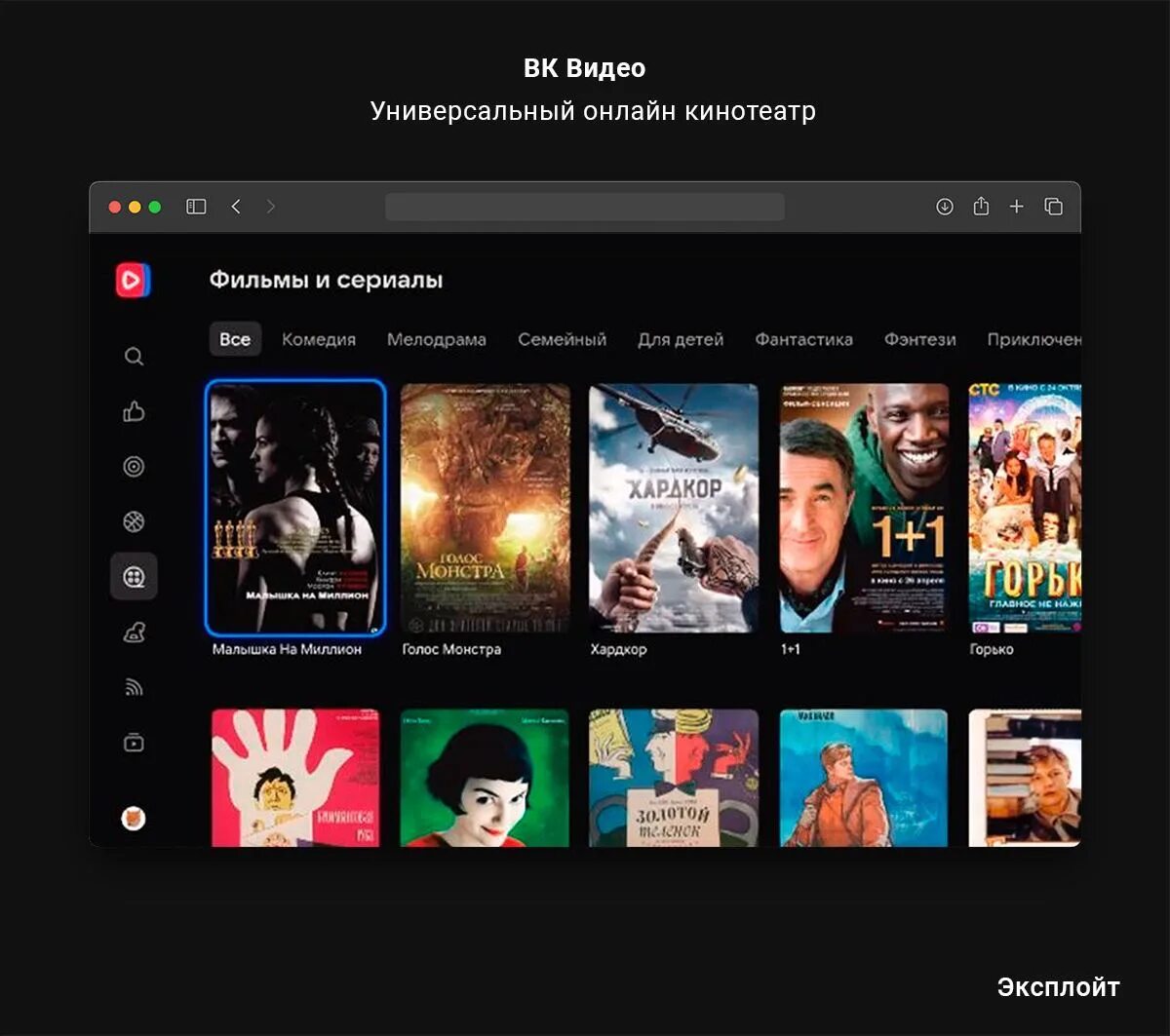Screen dimensions: 1170x1036
Task: Select the film reel movies sidebar icon
Action: (135, 577)
